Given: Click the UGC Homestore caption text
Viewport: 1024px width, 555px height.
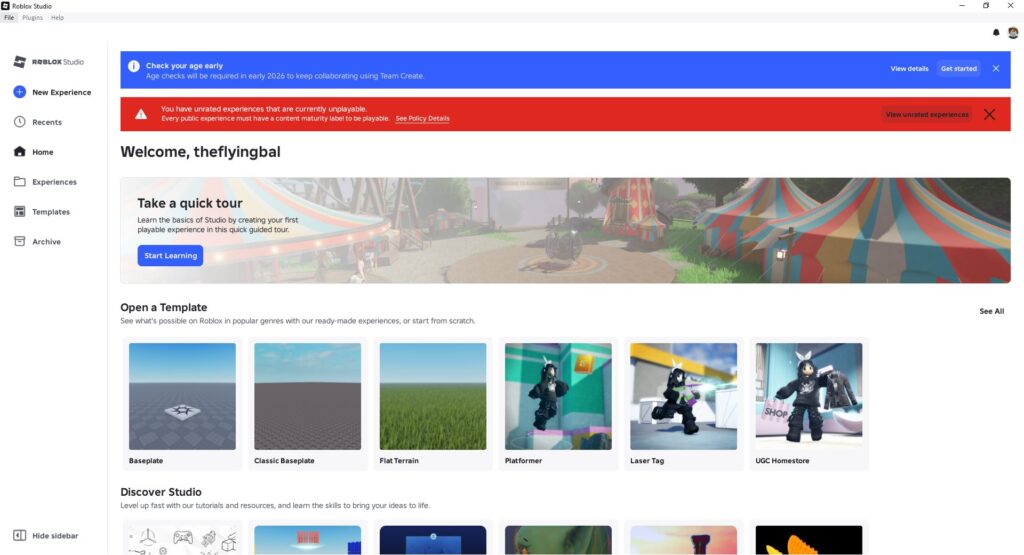Looking at the screenshot, I should (782, 460).
